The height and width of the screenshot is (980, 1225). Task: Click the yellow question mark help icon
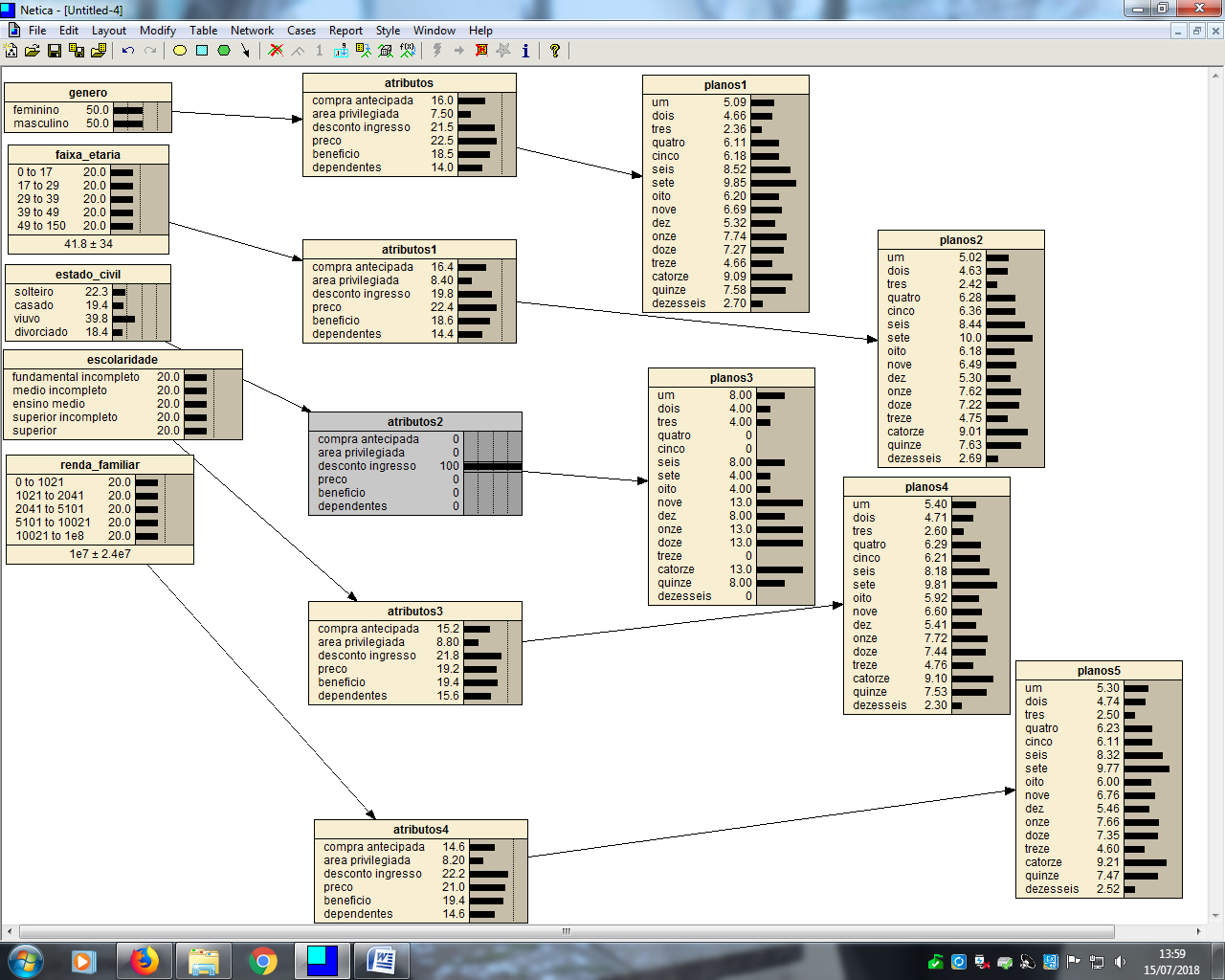click(554, 51)
